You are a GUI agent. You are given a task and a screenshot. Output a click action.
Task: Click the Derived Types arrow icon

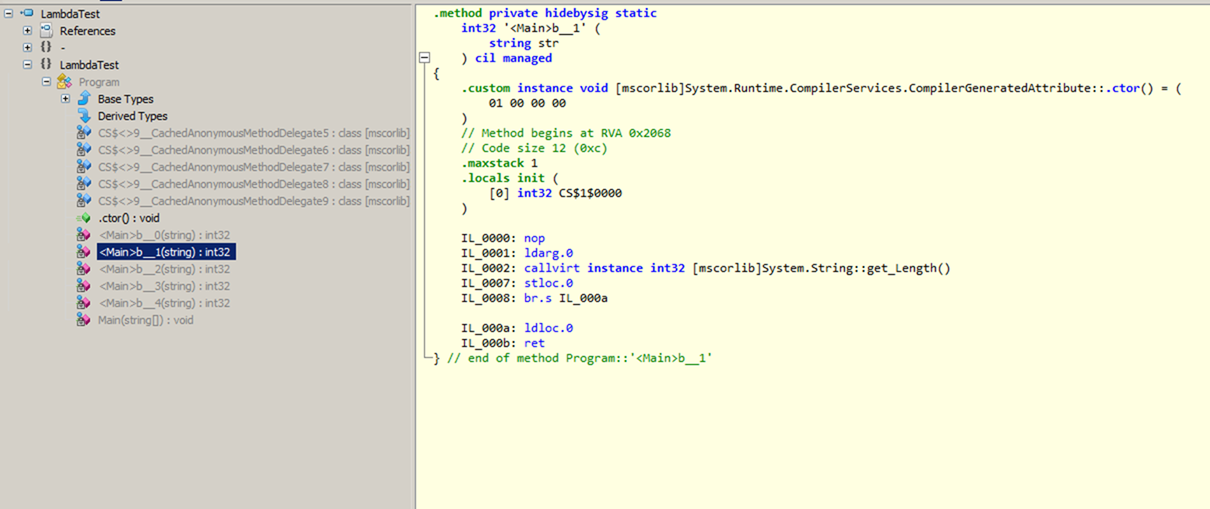point(84,116)
